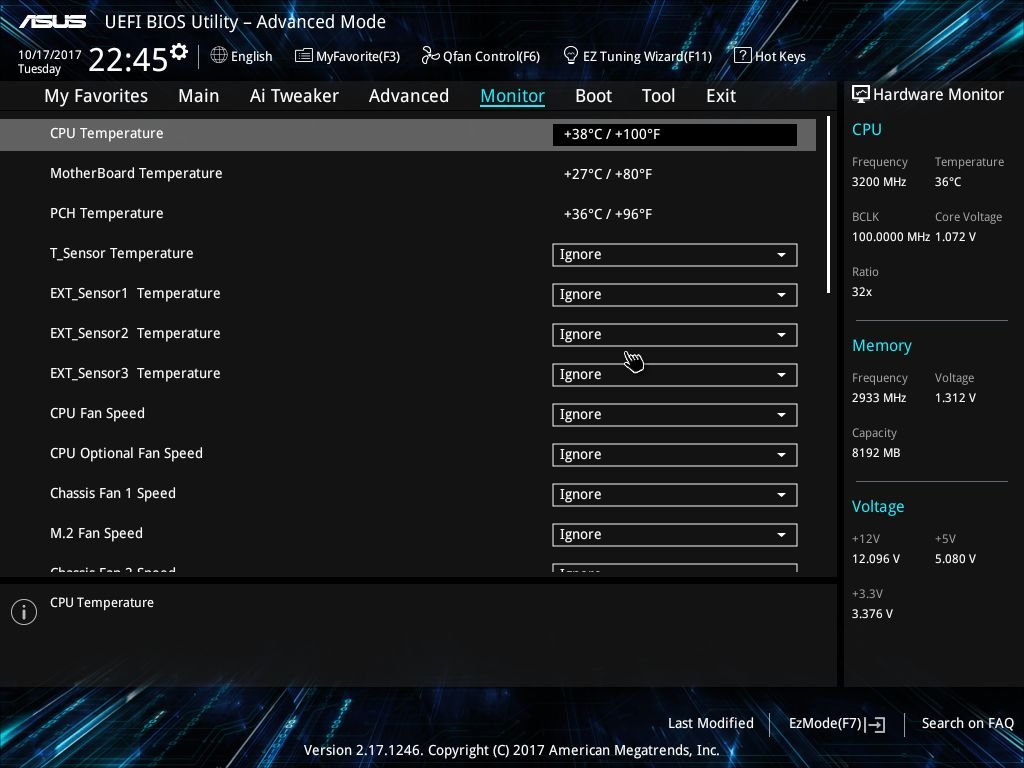
Task: Open the Exit tab
Action: pyautogui.click(x=721, y=96)
